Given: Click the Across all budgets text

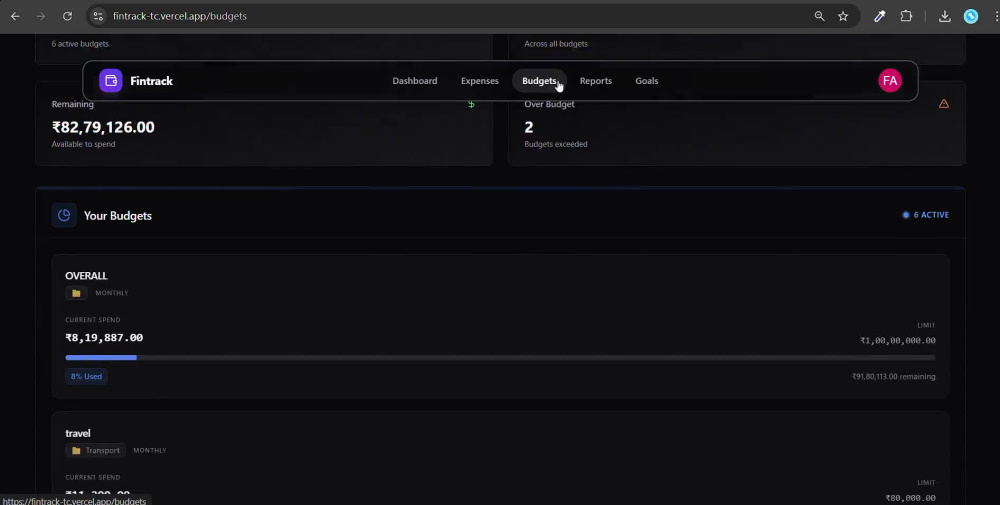Looking at the screenshot, I should (556, 44).
